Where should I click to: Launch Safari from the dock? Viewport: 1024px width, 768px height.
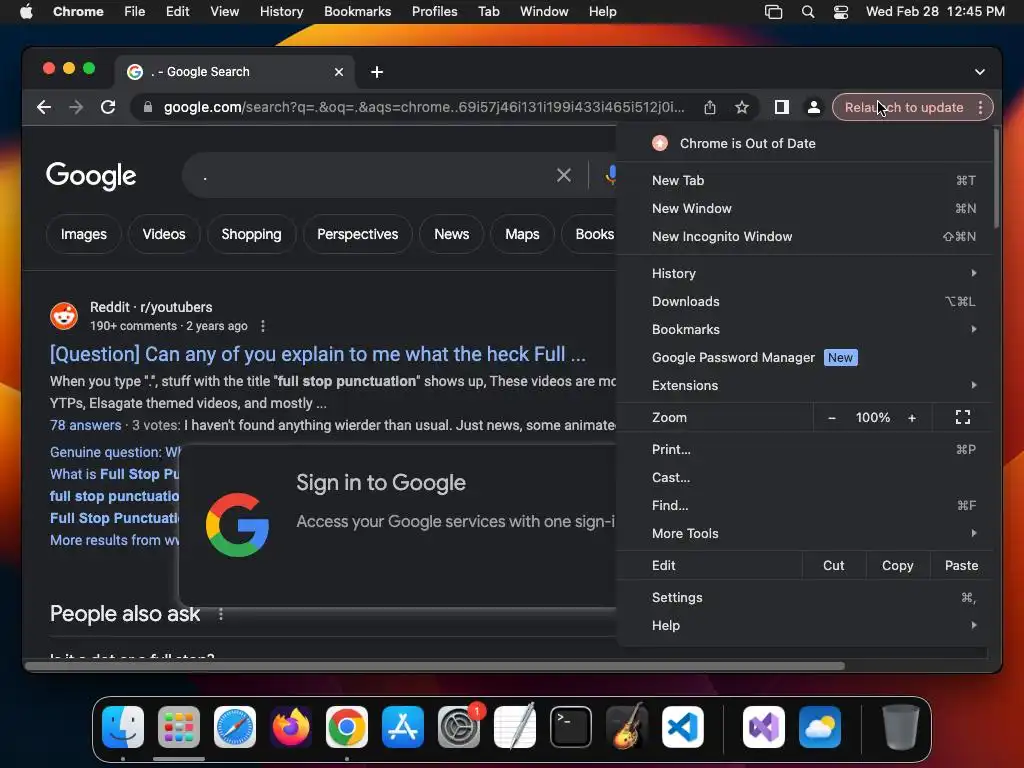pyautogui.click(x=235, y=727)
